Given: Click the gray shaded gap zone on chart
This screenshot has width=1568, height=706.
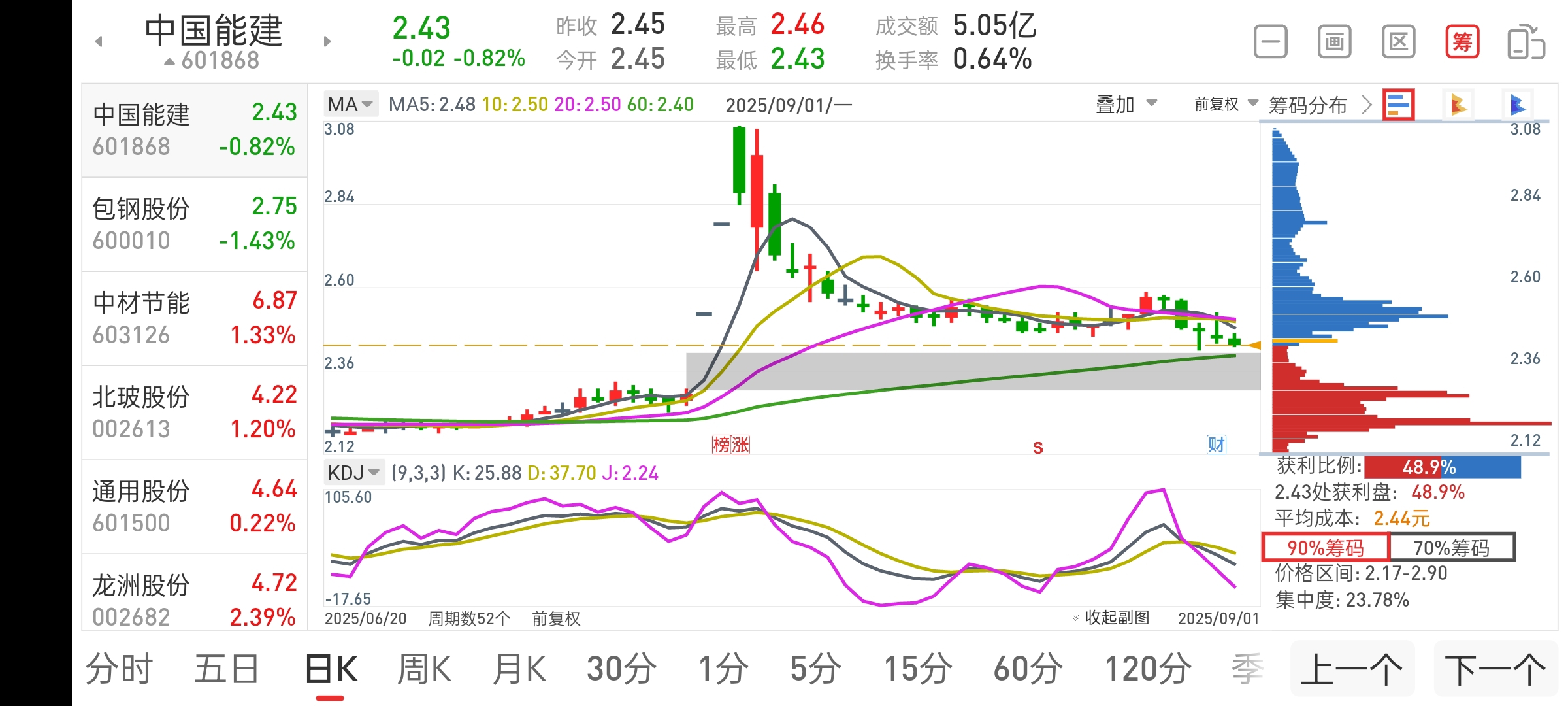Looking at the screenshot, I should 973,371.
